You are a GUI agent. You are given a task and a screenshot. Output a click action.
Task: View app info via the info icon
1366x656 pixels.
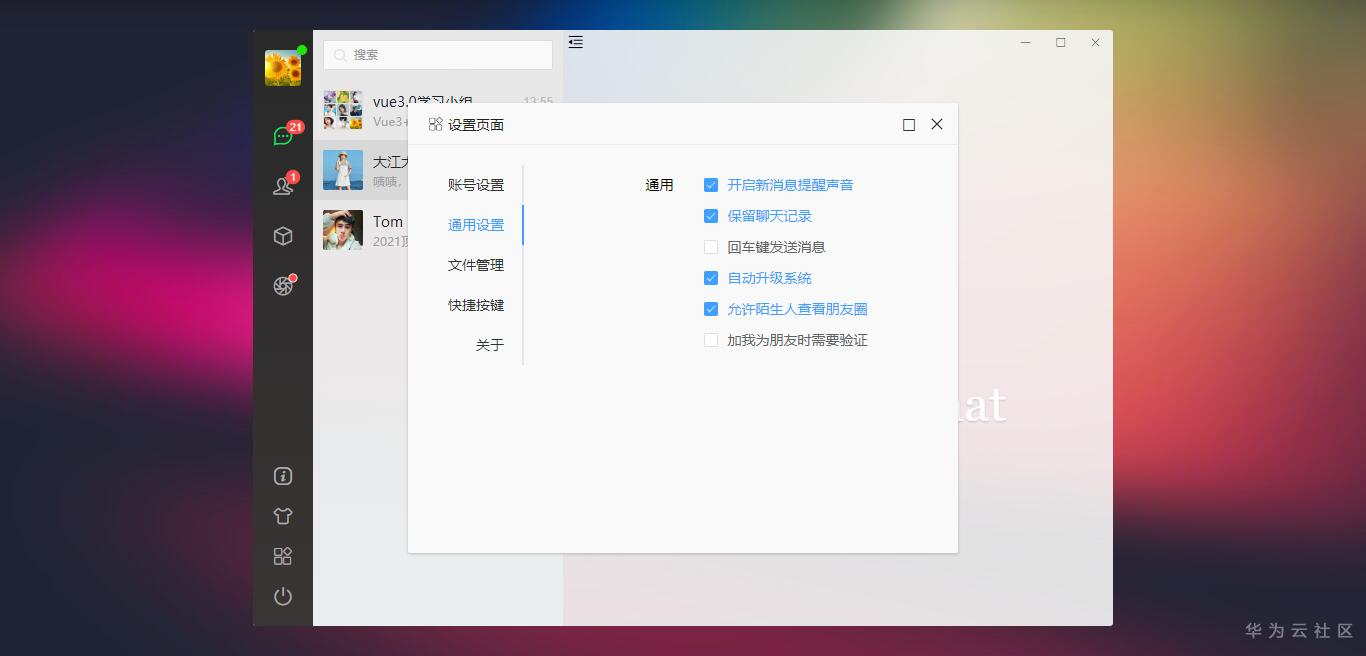point(283,476)
